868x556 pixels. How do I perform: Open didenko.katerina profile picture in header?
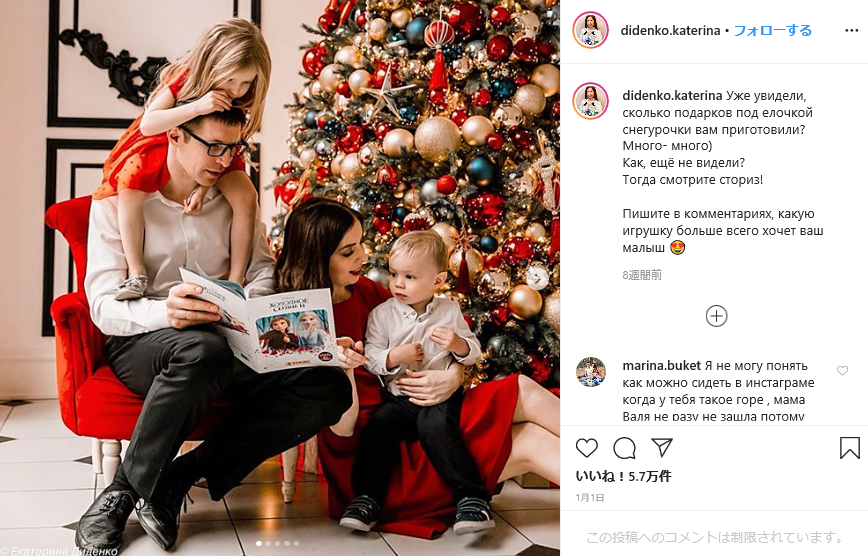point(590,30)
